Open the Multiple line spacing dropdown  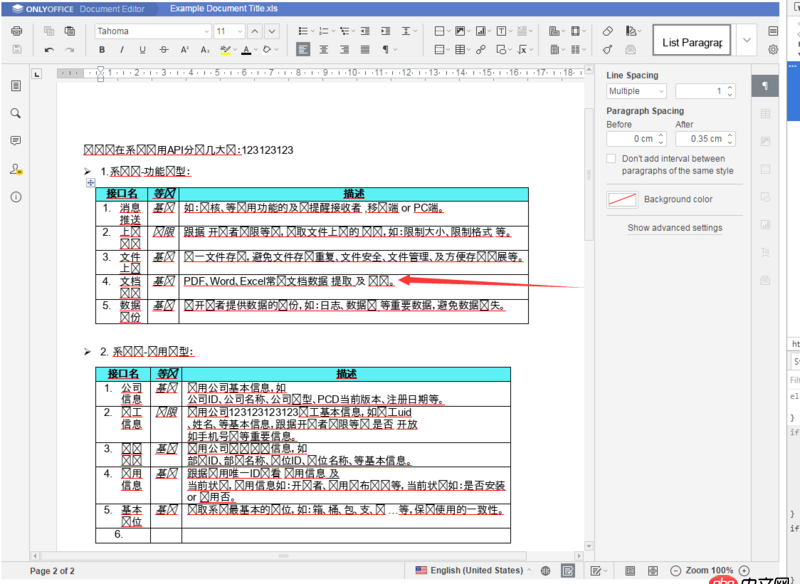(634, 91)
